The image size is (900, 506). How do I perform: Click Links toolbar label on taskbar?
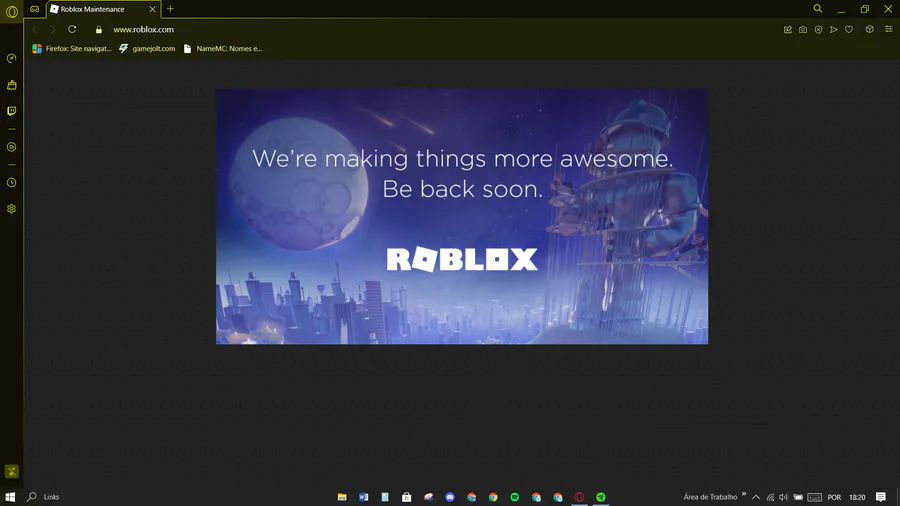[51, 497]
